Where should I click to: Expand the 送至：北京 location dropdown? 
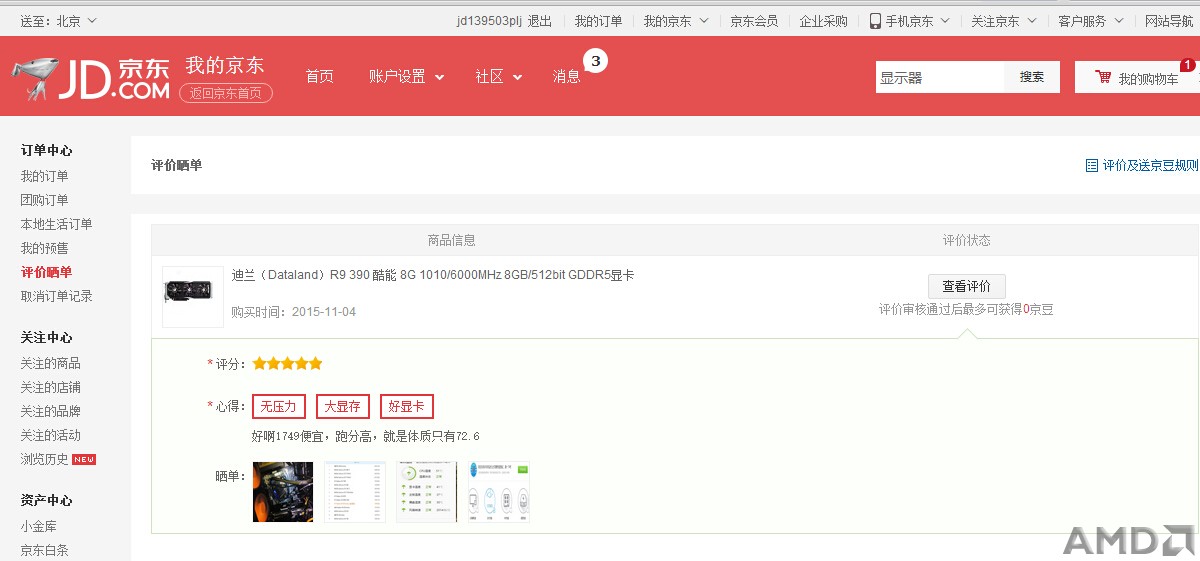tap(59, 21)
